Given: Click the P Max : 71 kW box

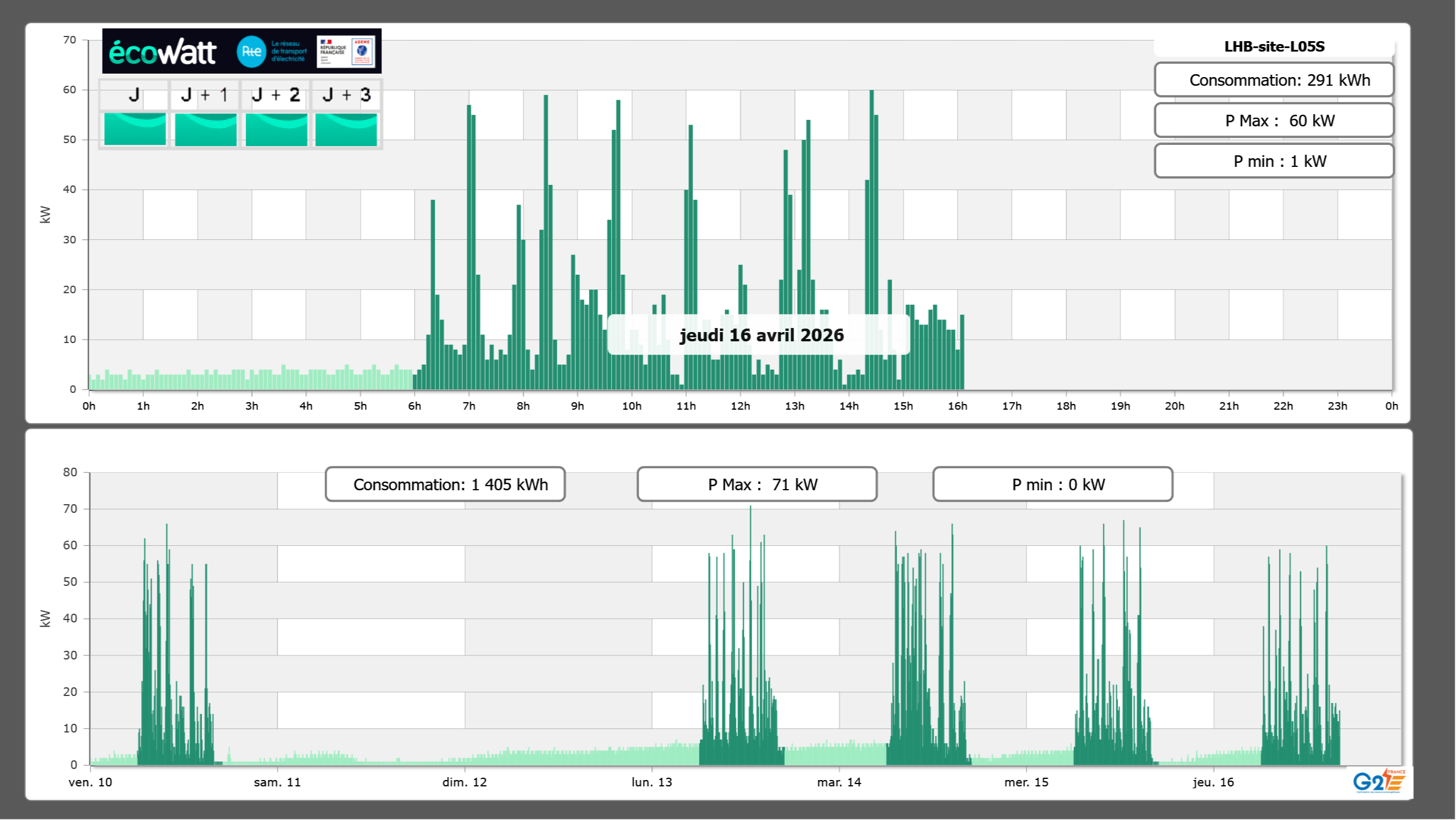Looking at the screenshot, I should pyautogui.click(x=757, y=484).
